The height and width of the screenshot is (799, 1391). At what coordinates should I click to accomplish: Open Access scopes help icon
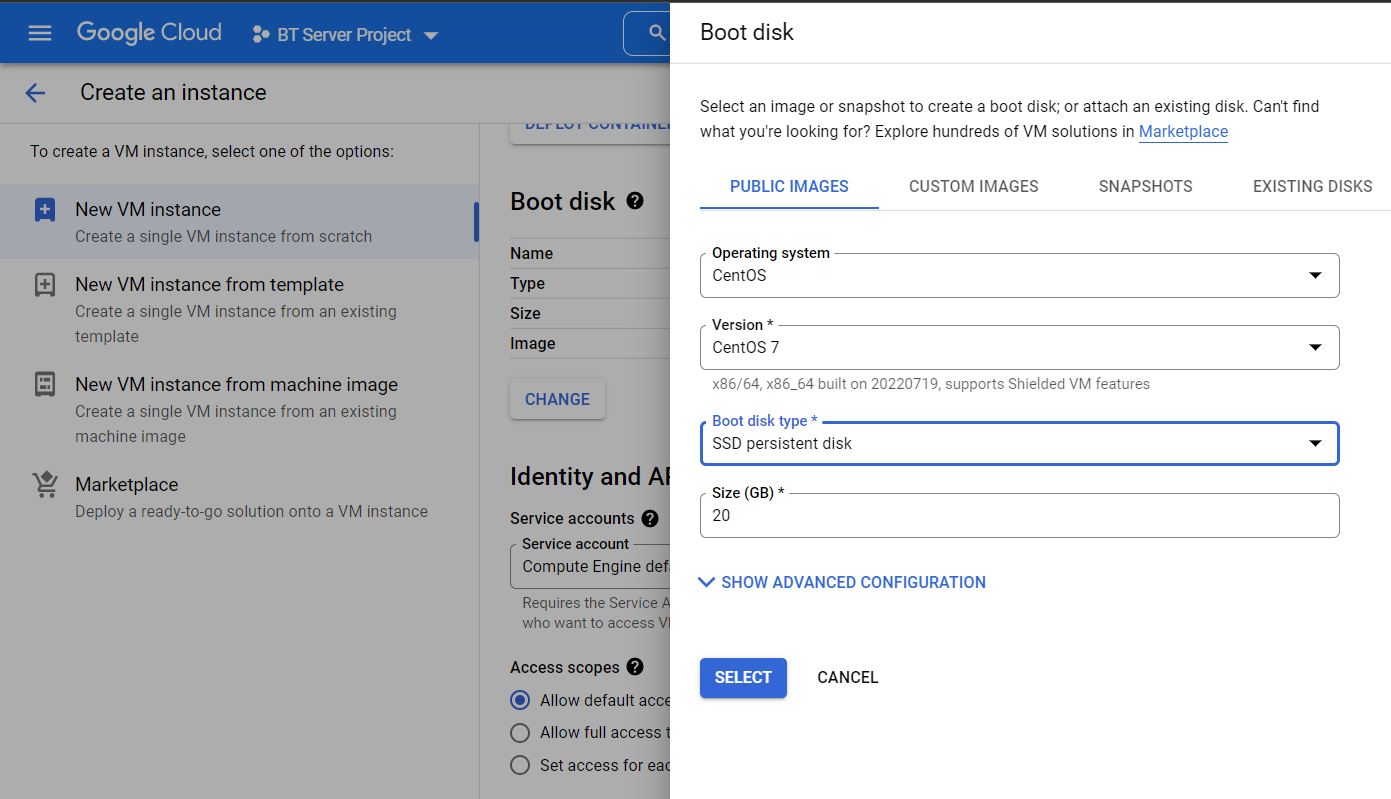(634, 667)
